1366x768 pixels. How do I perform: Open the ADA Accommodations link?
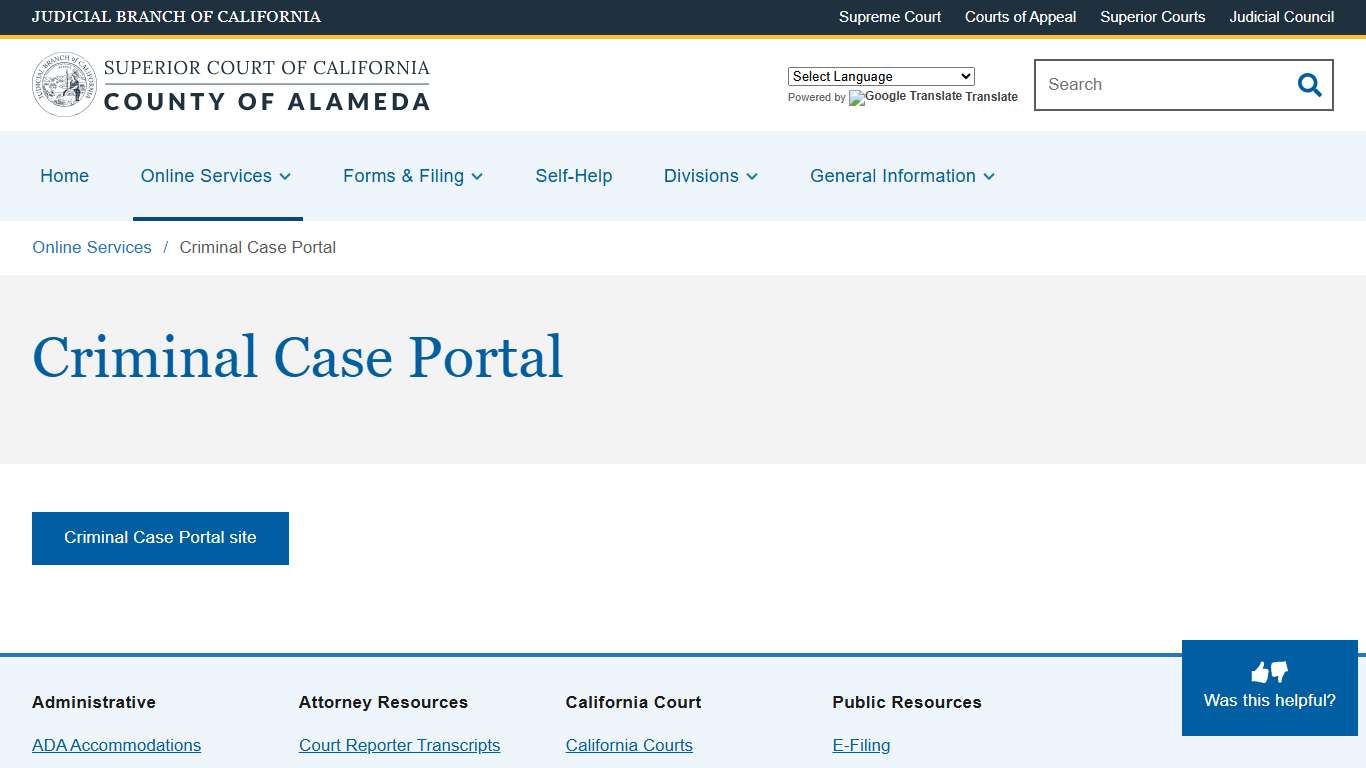(x=116, y=745)
